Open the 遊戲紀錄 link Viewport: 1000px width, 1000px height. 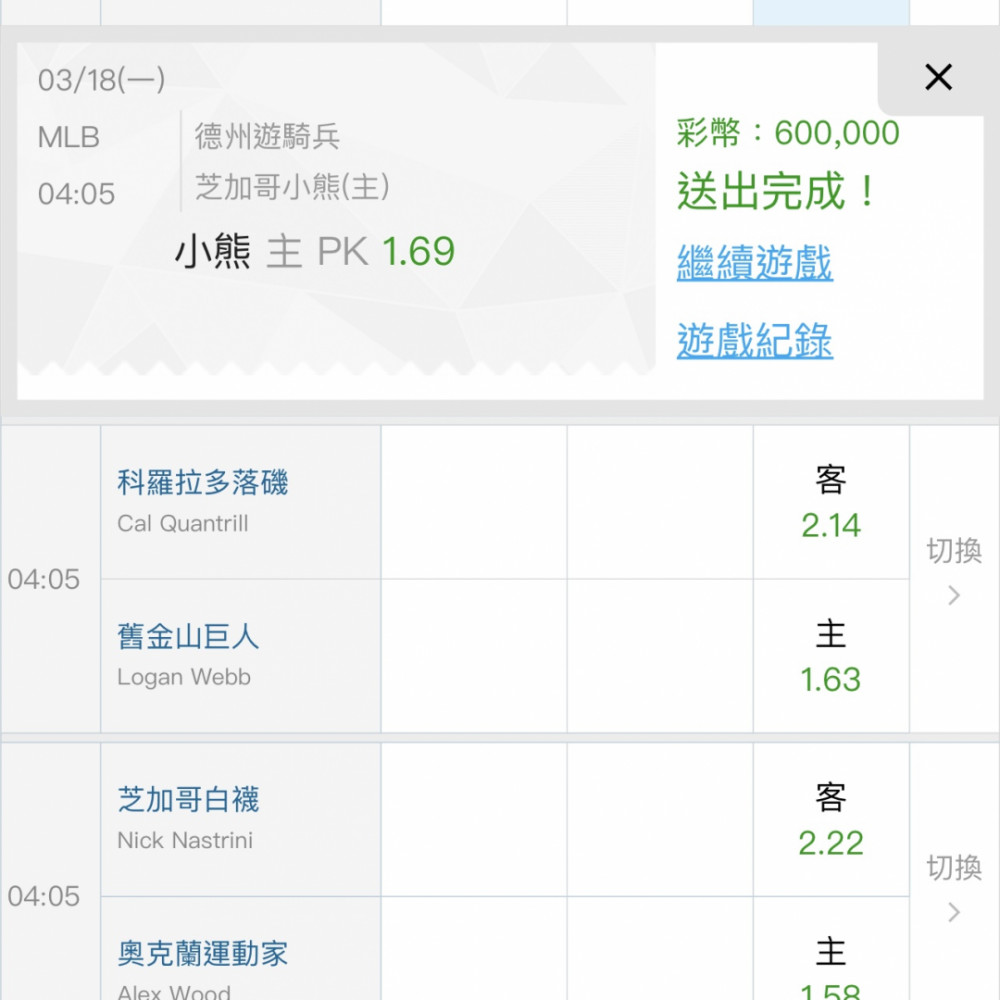pyautogui.click(x=754, y=341)
